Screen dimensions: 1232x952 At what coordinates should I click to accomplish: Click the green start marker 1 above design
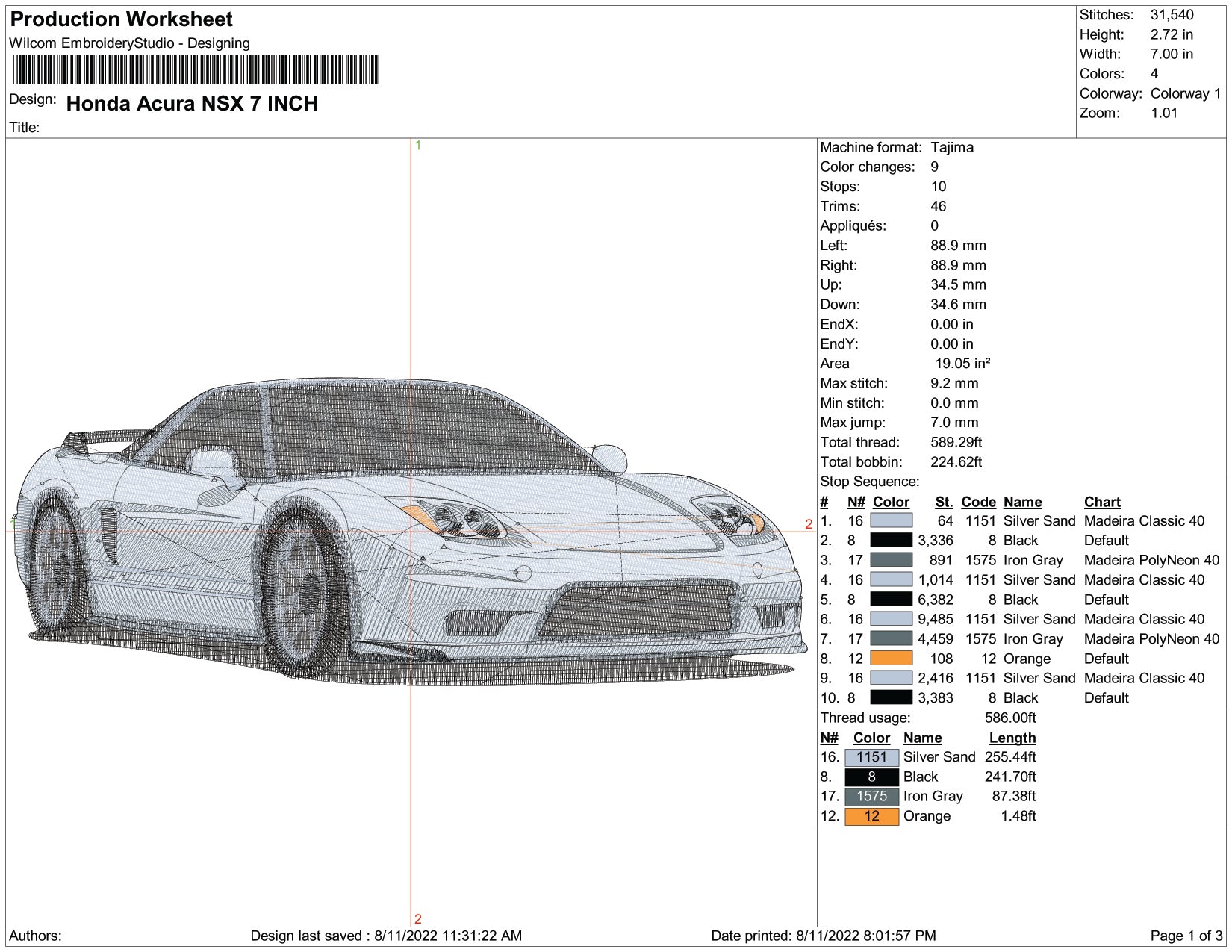(418, 146)
